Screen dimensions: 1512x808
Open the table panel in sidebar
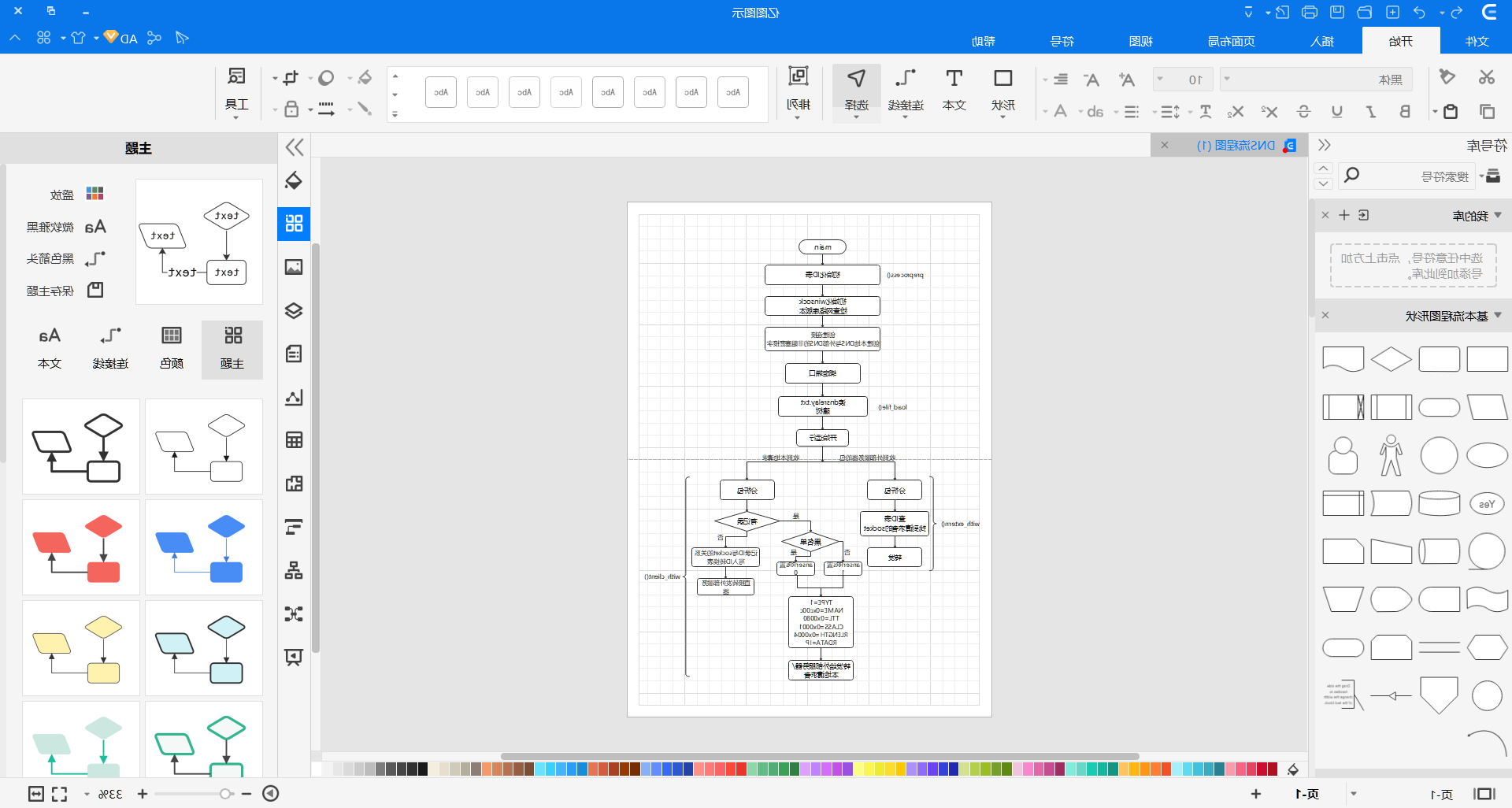point(294,440)
